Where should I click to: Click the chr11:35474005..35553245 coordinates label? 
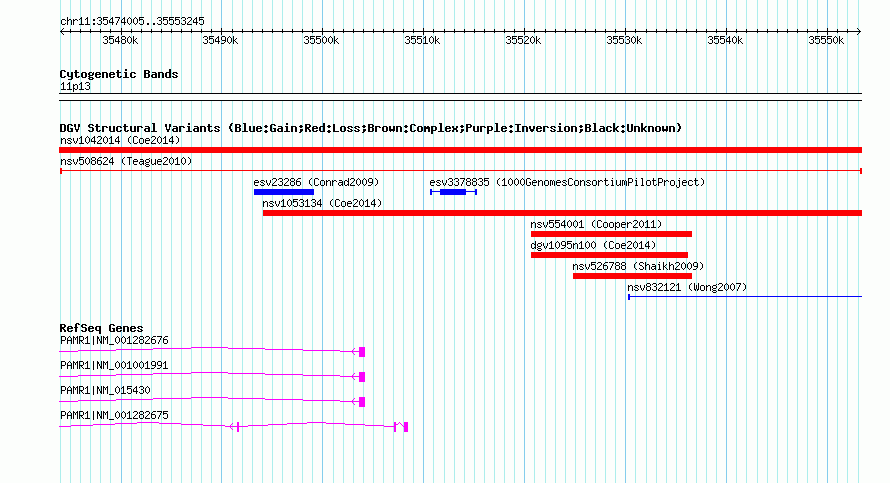pyautogui.click(x=132, y=22)
